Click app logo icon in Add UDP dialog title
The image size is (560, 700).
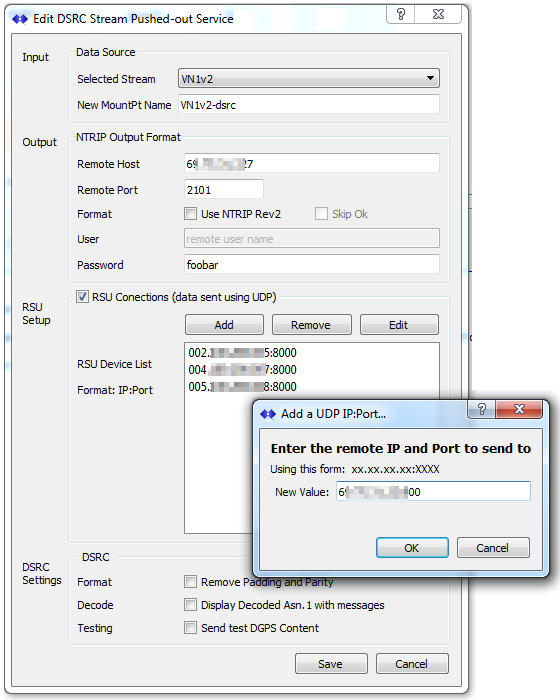pyautogui.click(x=268, y=414)
